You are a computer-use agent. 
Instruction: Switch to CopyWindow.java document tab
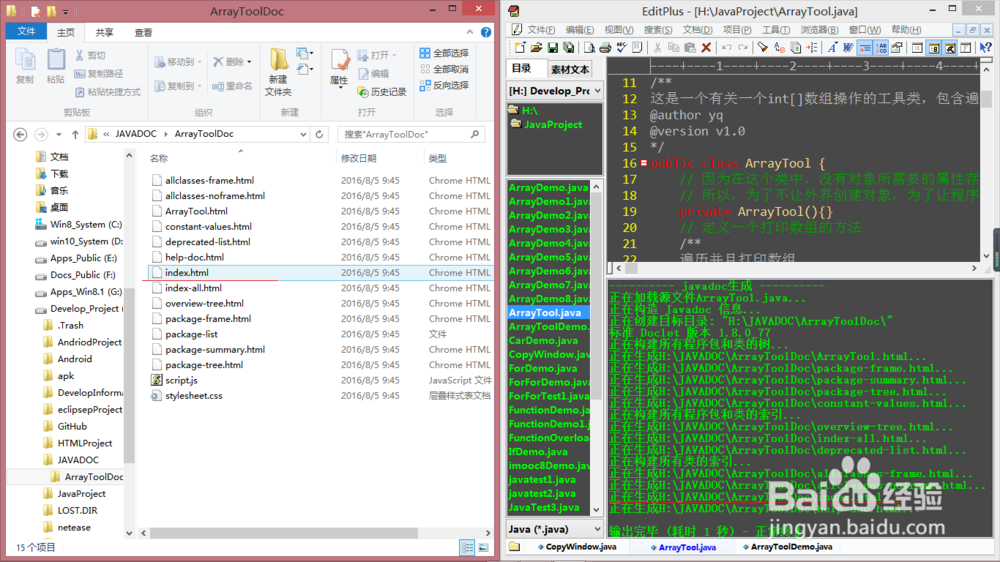(x=577, y=547)
